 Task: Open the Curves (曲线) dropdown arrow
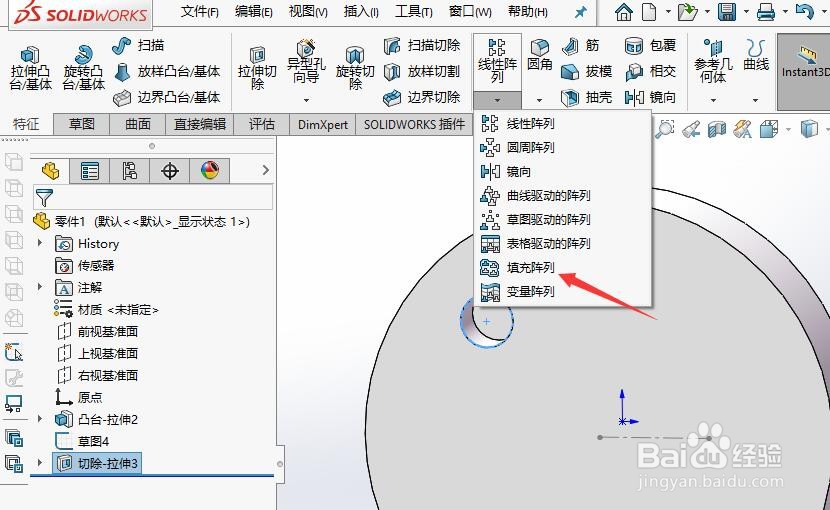click(x=755, y=100)
